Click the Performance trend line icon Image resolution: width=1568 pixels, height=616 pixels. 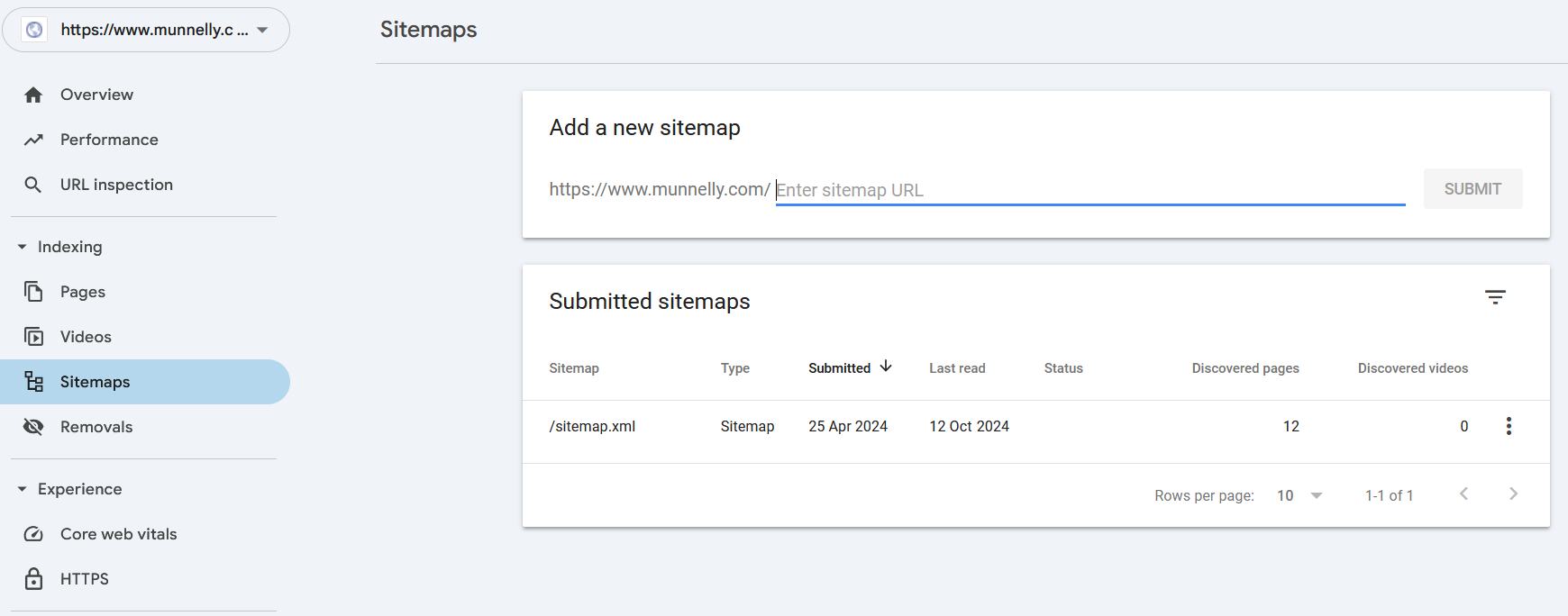(33, 140)
